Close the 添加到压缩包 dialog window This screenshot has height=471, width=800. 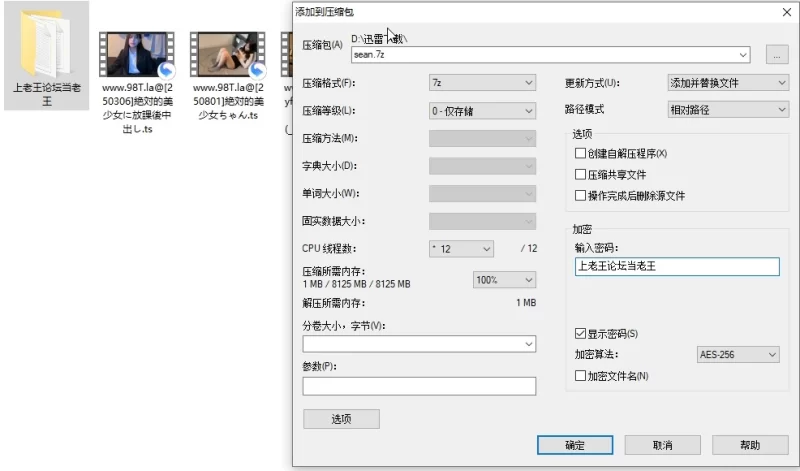pos(785,12)
